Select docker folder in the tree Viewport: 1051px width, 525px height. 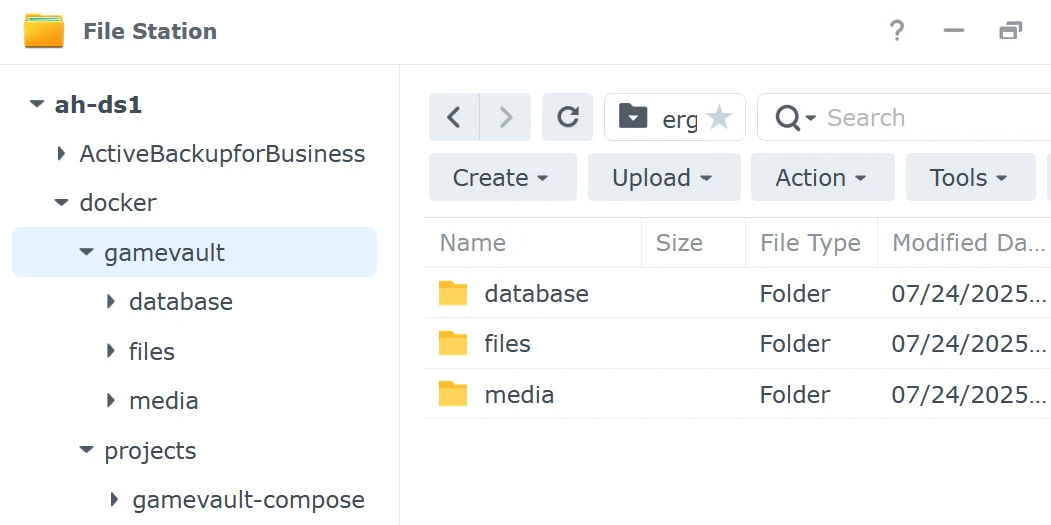118,202
